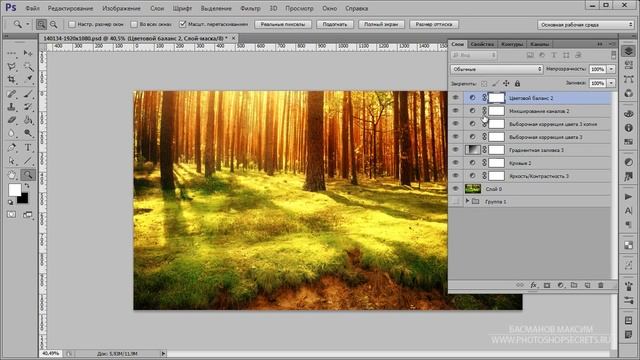Select the Magic Wand tool
Image resolution: width=640 pixels, height=360 pixels.
click(x=27, y=66)
